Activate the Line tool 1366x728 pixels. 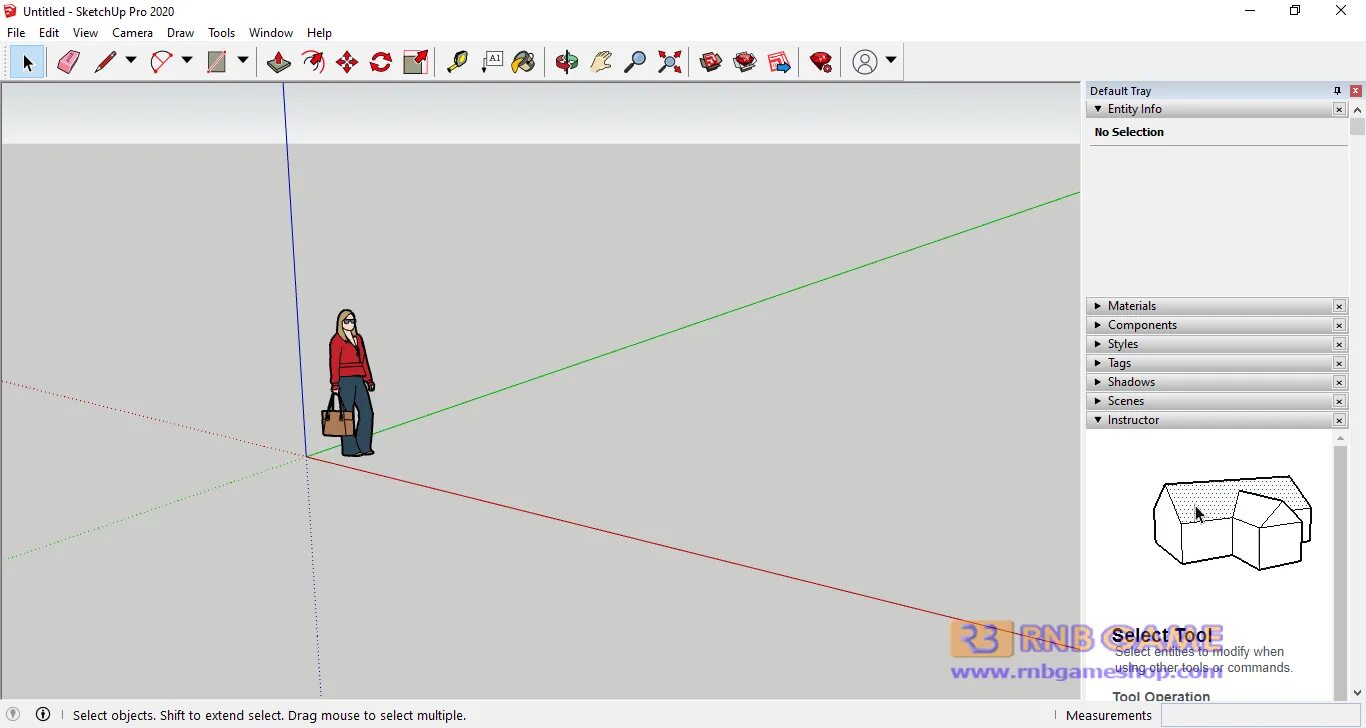pos(104,62)
